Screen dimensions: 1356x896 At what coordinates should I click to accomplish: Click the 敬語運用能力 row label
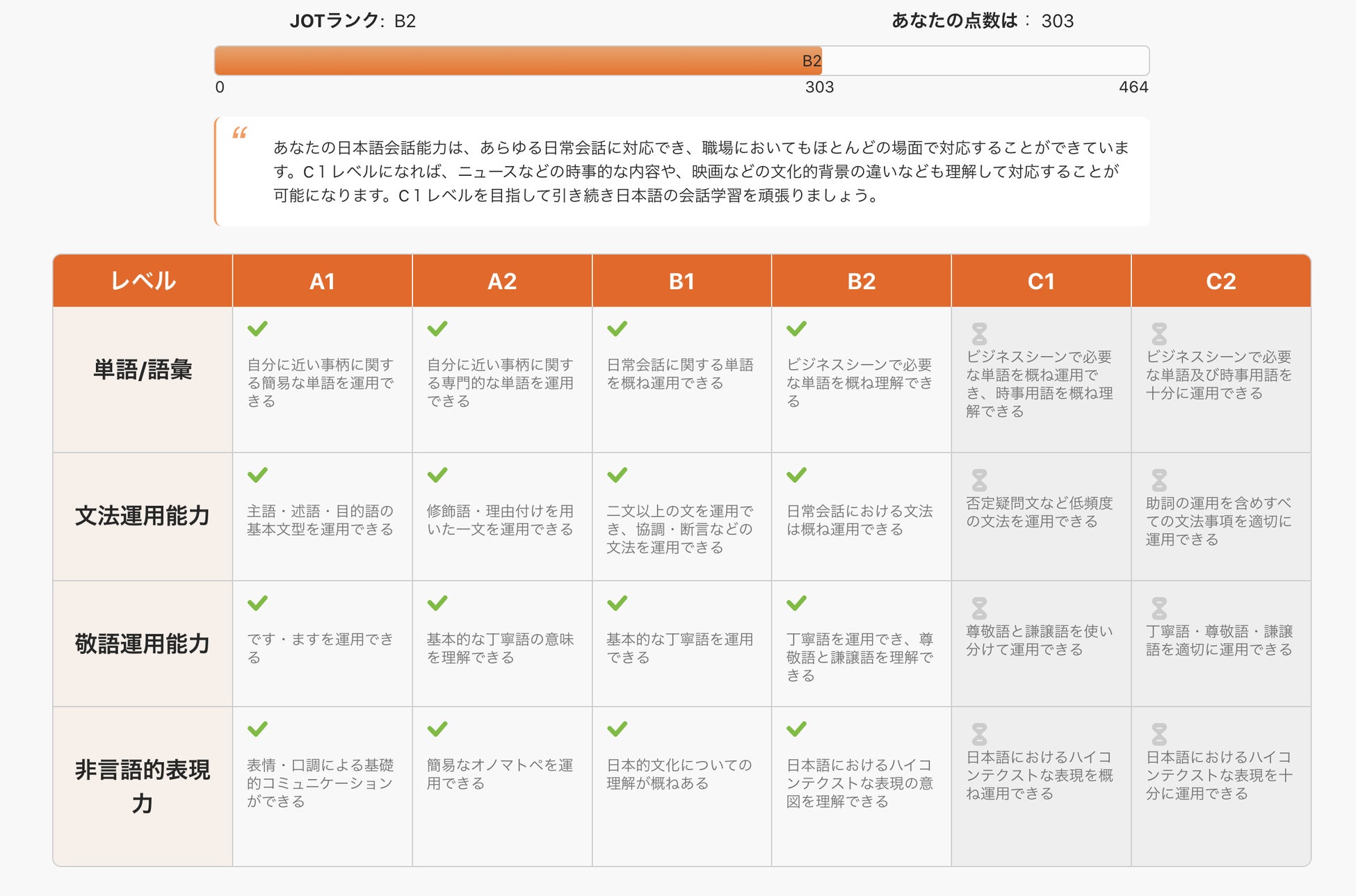pyautogui.click(x=143, y=644)
